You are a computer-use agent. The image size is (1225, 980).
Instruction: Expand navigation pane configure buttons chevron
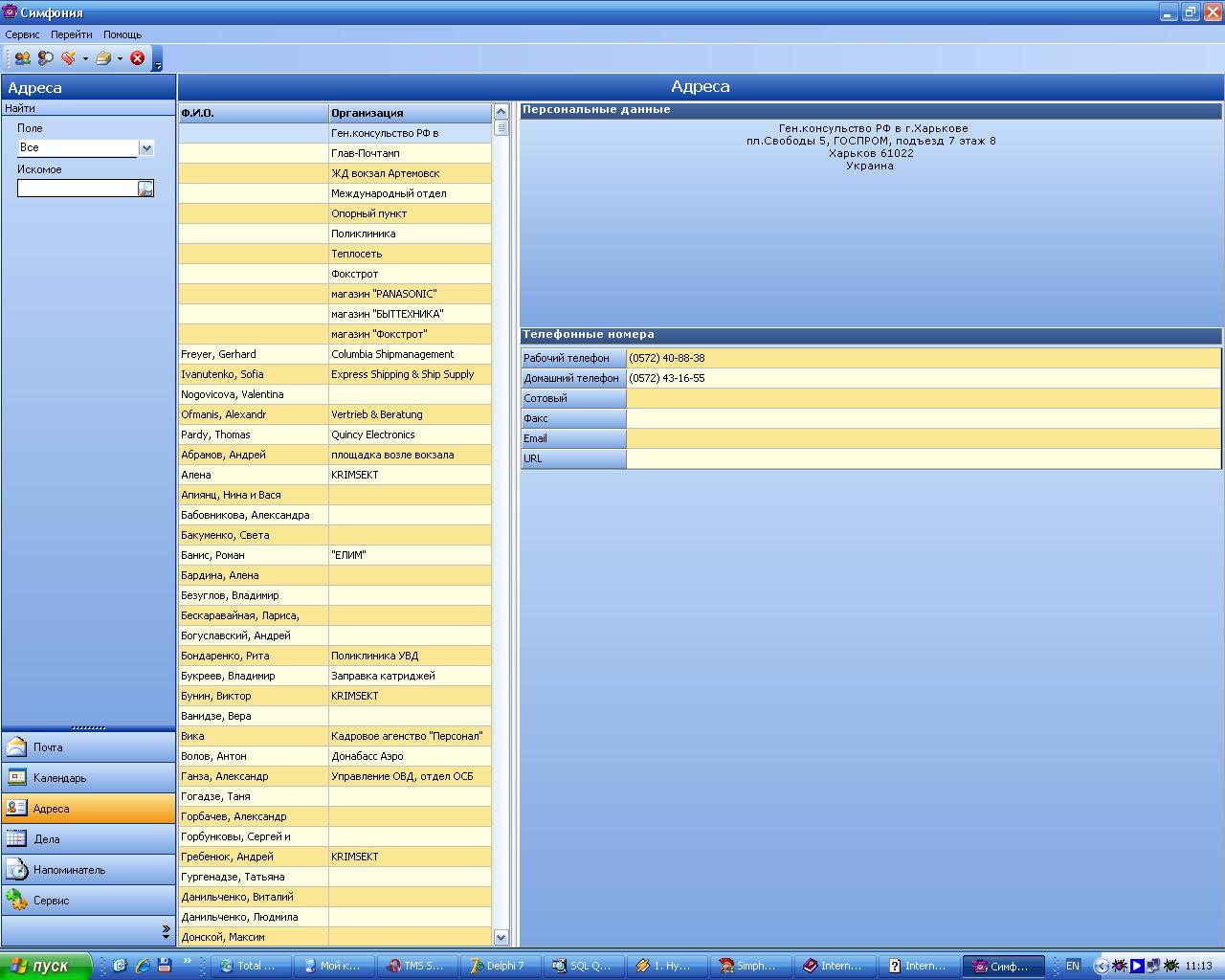(167, 929)
